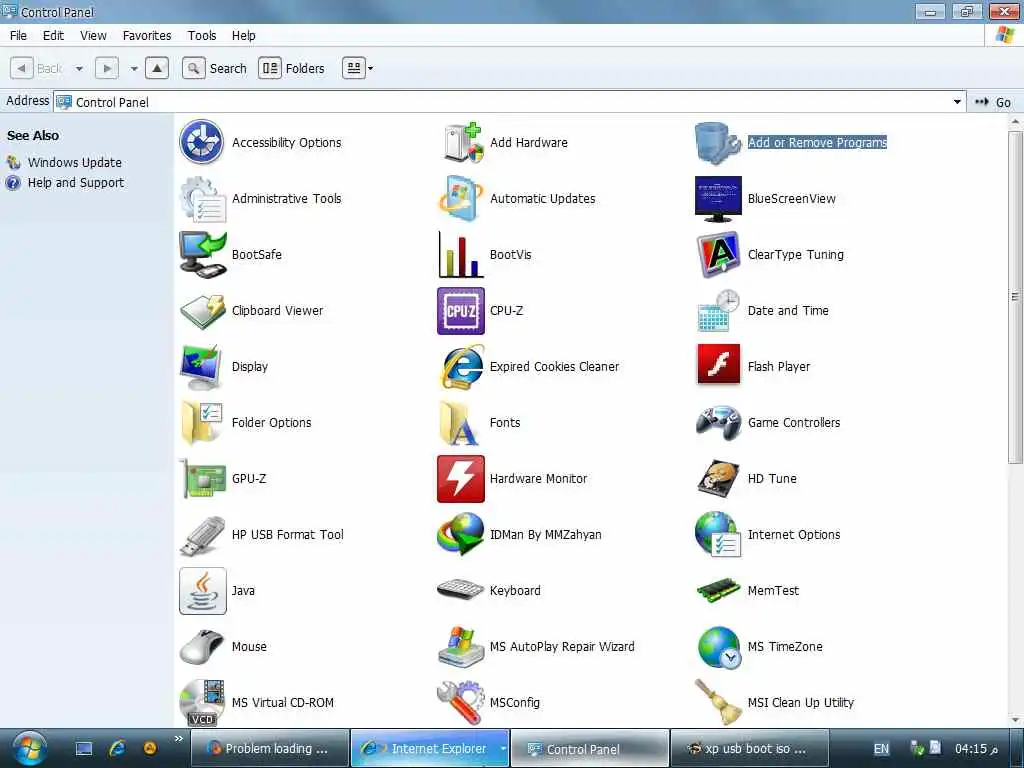Open the Add or Remove Programs icon
This screenshot has width=1024, height=768.
pyautogui.click(x=718, y=142)
